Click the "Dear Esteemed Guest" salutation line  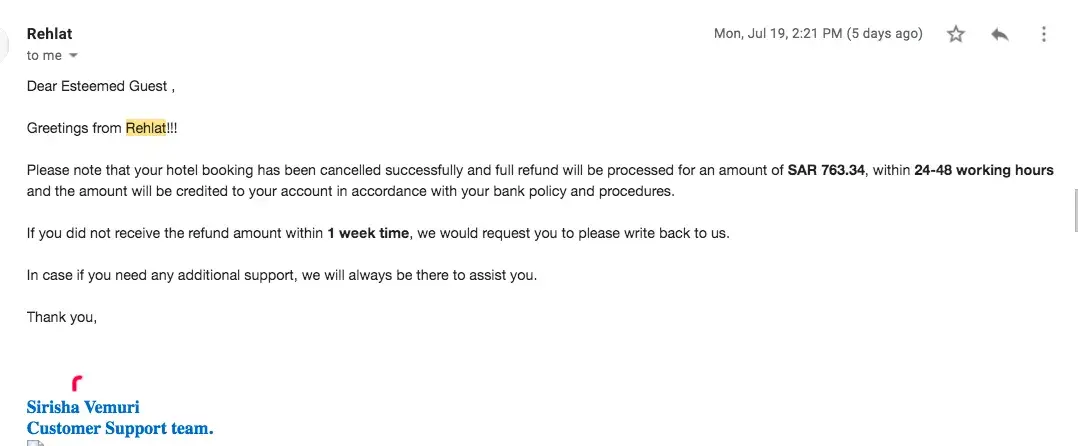(100, 87)
